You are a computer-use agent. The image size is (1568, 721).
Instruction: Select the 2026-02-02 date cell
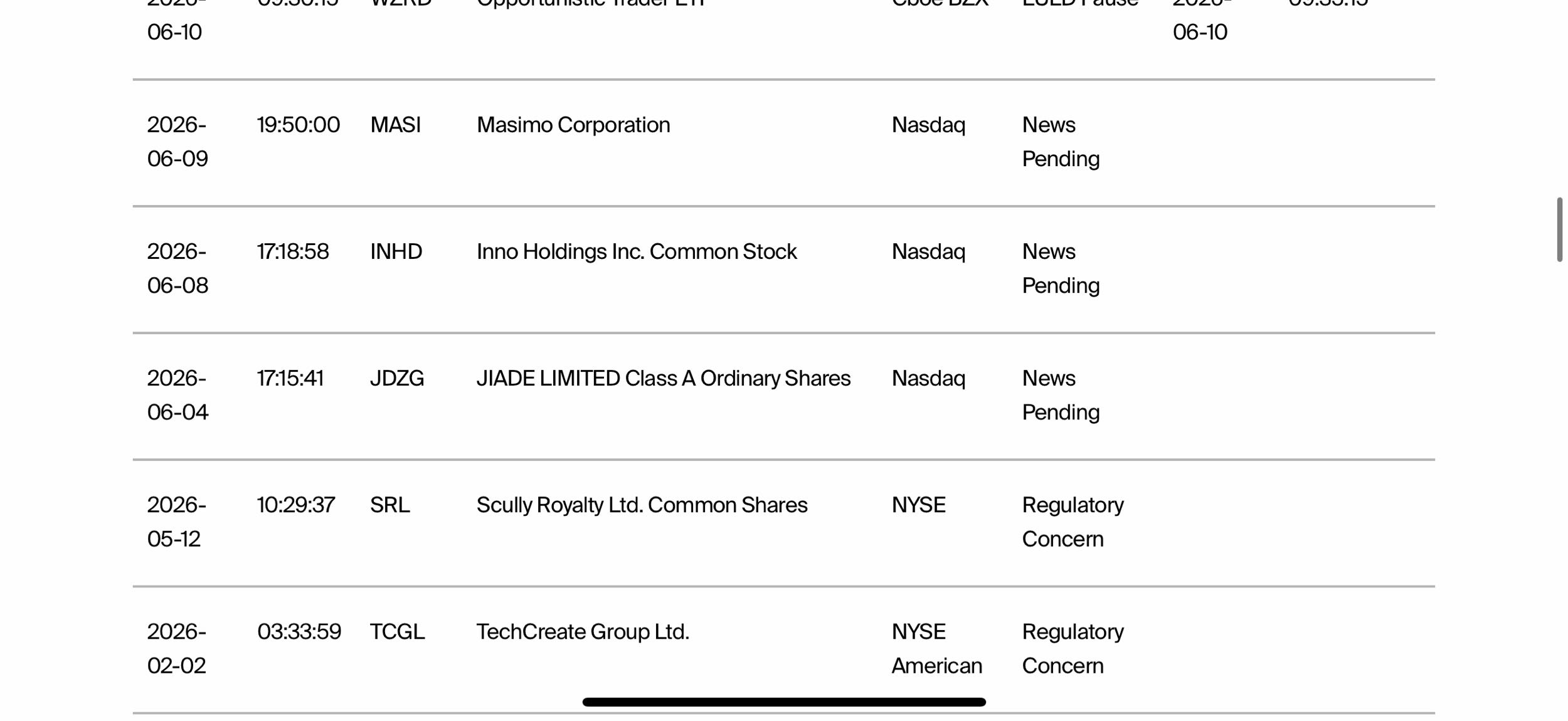(x=177, y=648)
